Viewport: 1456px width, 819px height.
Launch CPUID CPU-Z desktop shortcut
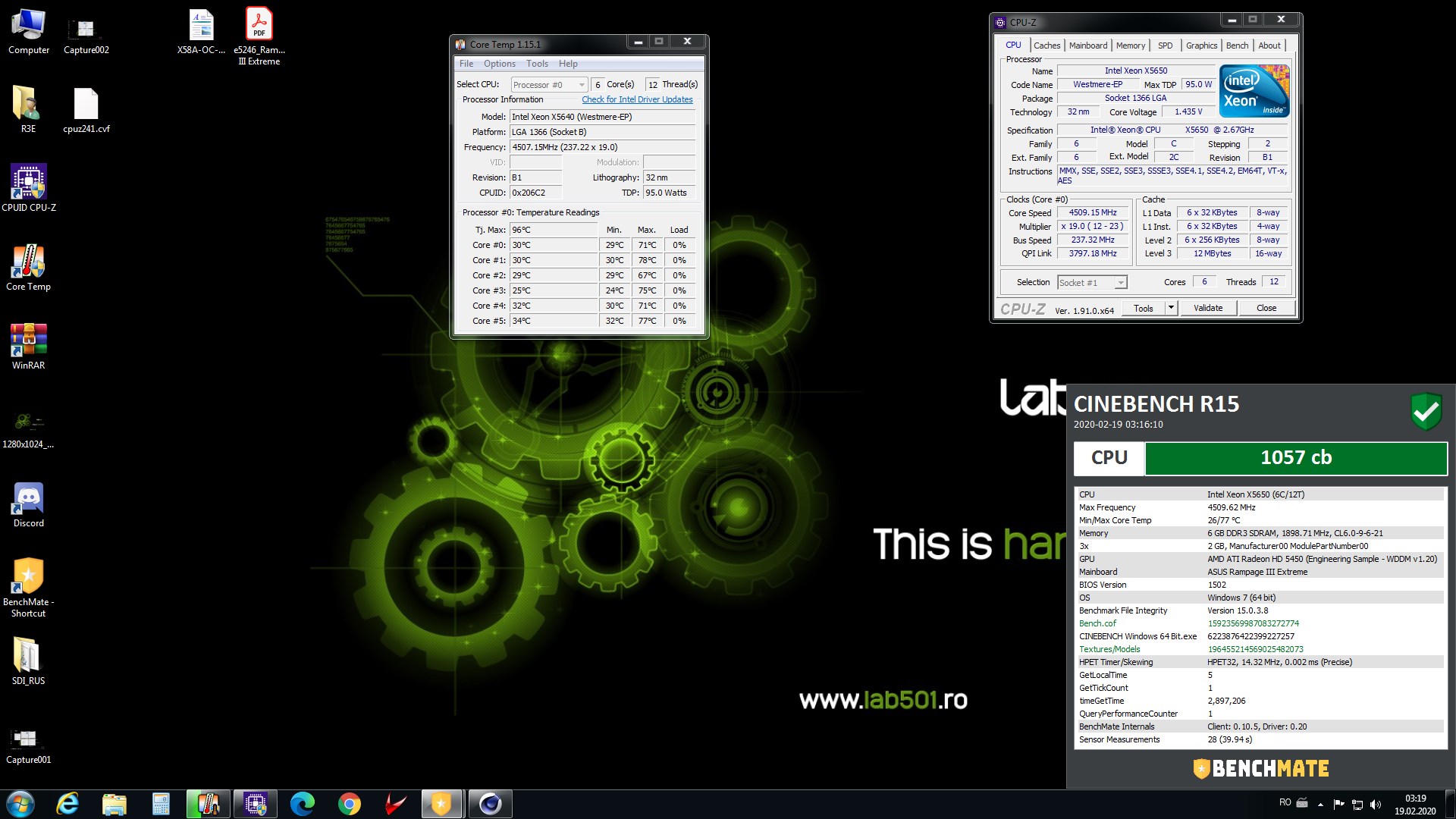(29, 188)
